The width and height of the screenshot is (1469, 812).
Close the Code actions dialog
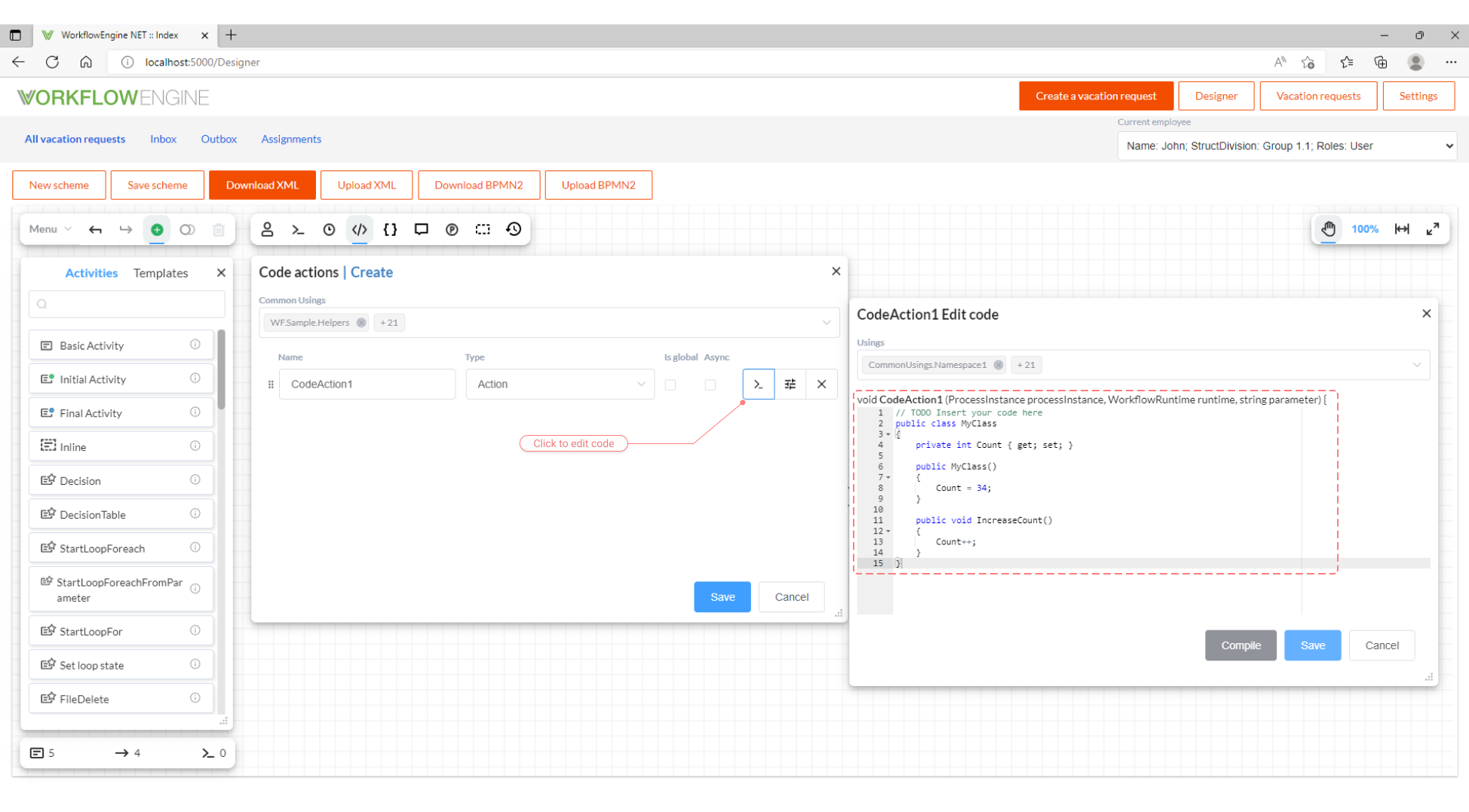[x=836, y=271]
